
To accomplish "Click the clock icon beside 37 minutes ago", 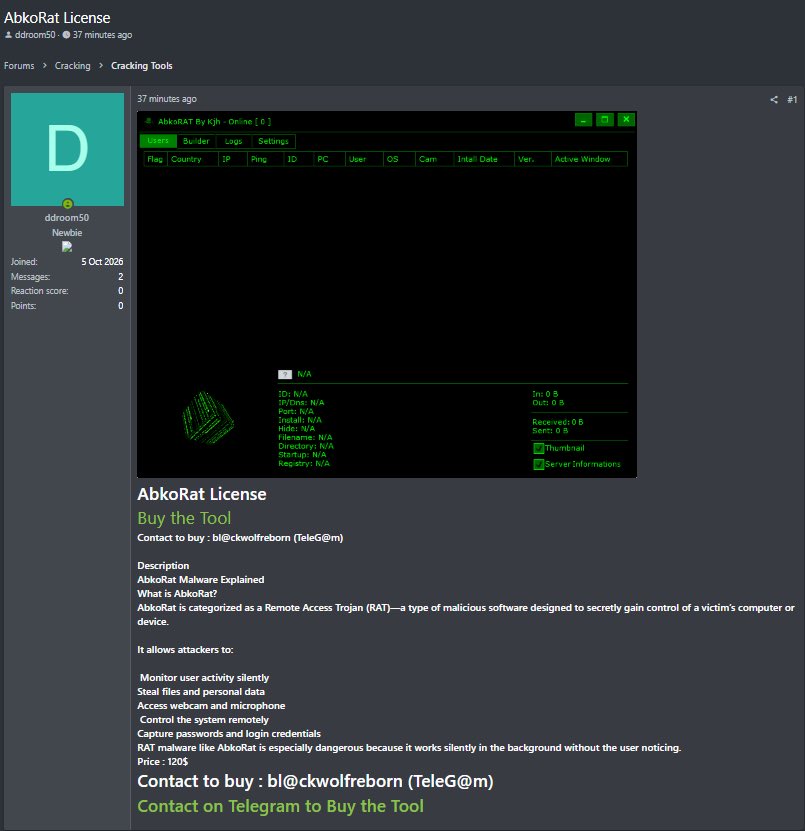I will (66, 35).
